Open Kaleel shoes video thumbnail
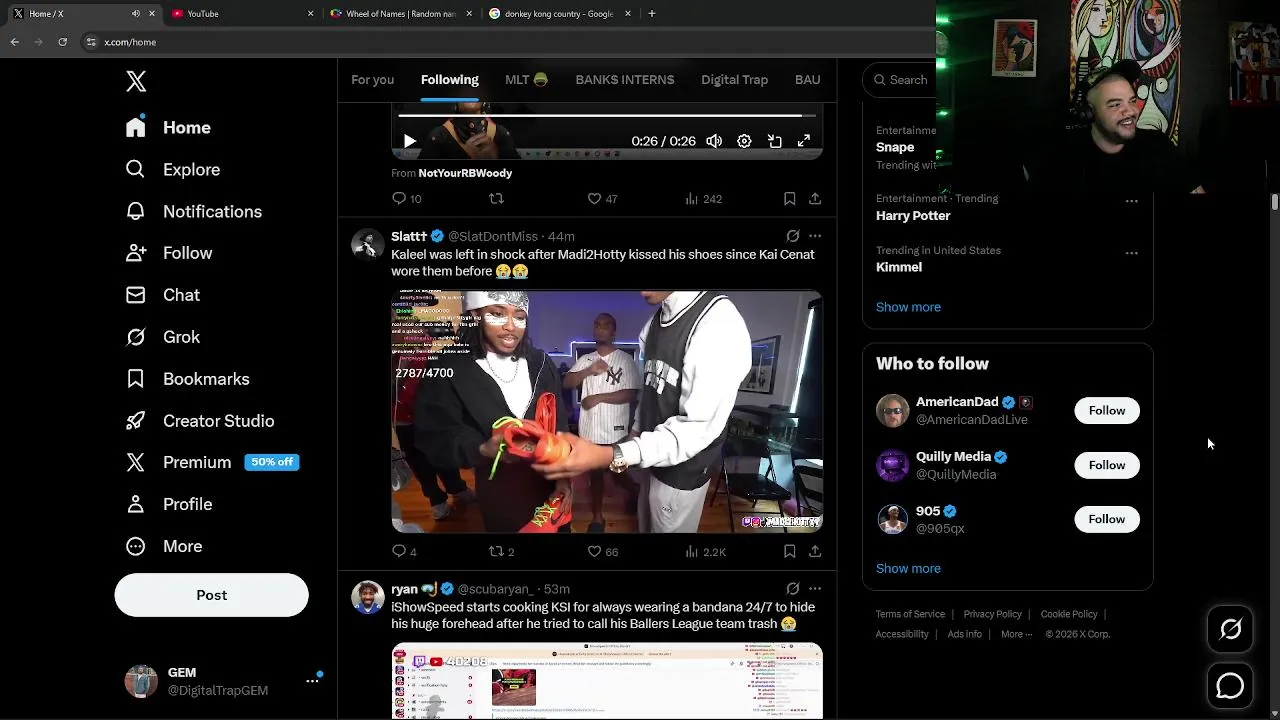Image resolution: width=1280 pixels, height=720 pixels. (x=607, y=412)
